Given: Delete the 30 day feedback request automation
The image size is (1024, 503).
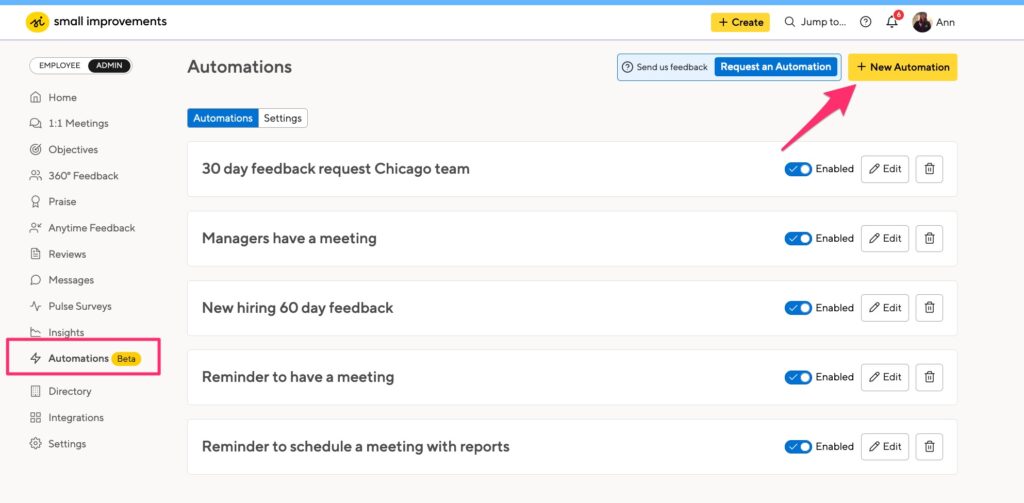Looking at the screenshot, I should point(929,169).
